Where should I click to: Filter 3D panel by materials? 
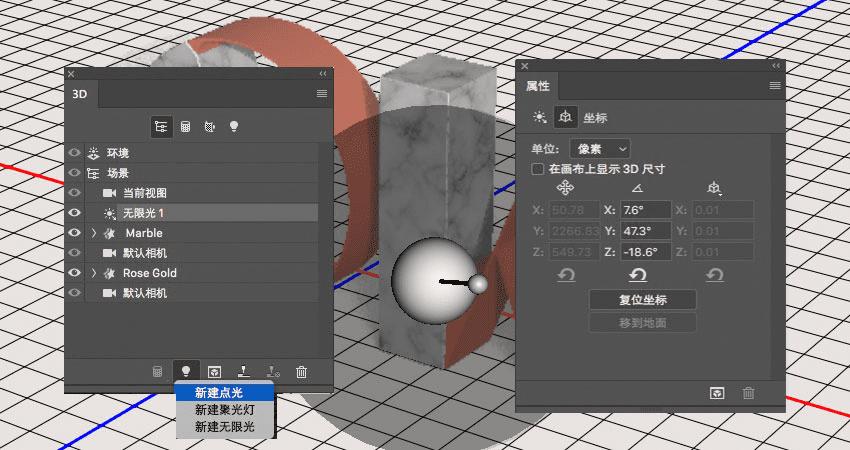tap(210, 127)
